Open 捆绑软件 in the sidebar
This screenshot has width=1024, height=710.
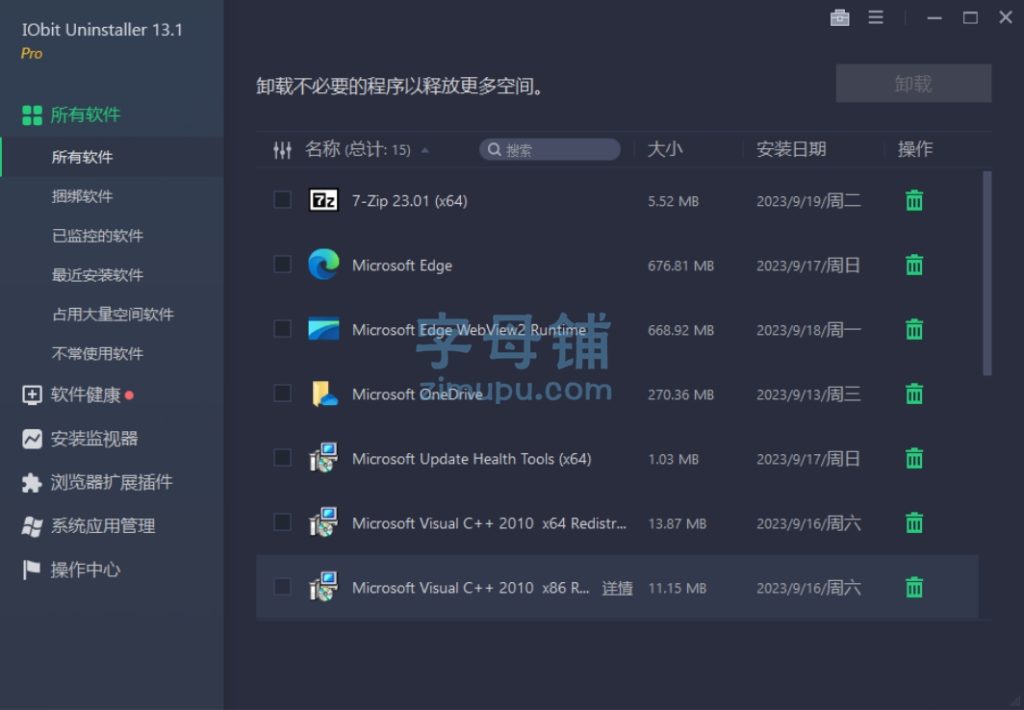(x=82, y=196)
